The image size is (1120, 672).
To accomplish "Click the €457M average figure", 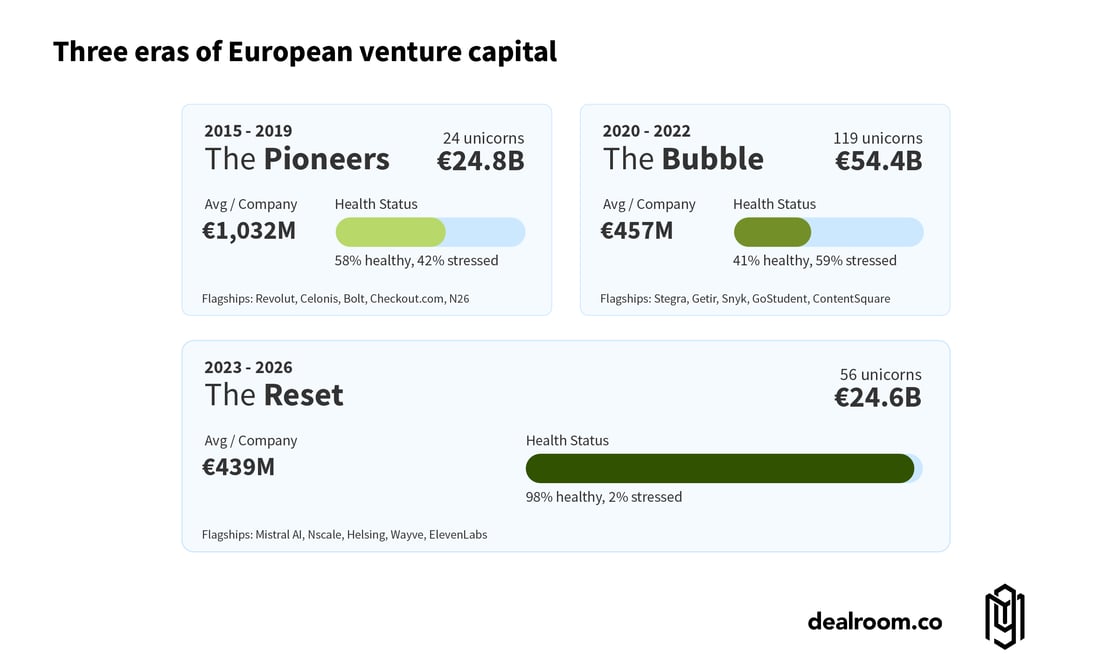I will [x=636, y=230].
